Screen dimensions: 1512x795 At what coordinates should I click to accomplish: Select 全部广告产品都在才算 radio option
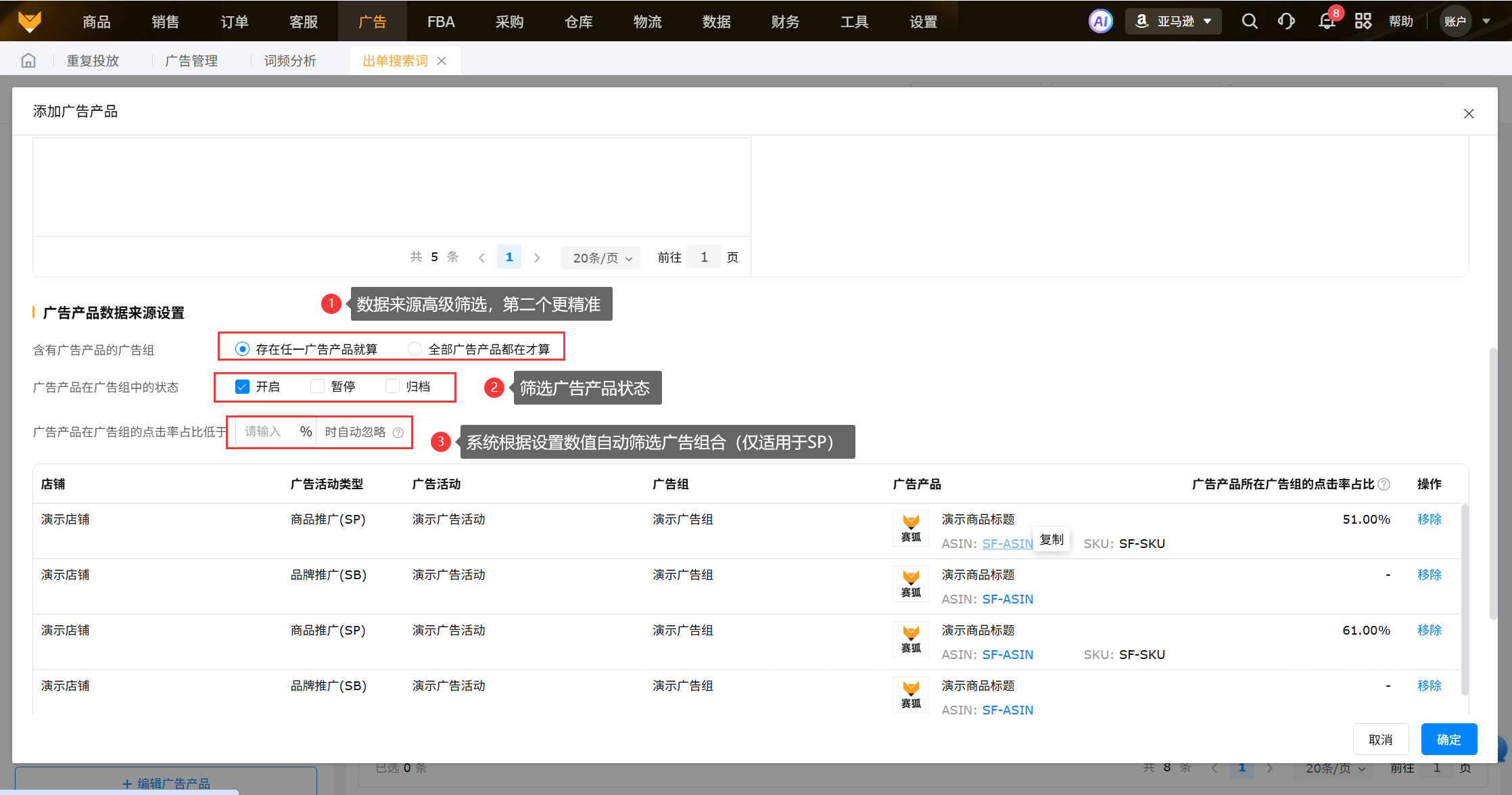[415, 349]
